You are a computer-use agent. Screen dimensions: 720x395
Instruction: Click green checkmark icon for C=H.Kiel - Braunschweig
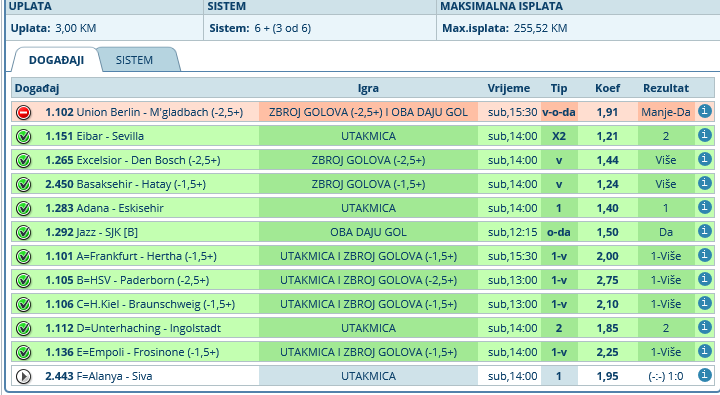(x=23, y=305)
